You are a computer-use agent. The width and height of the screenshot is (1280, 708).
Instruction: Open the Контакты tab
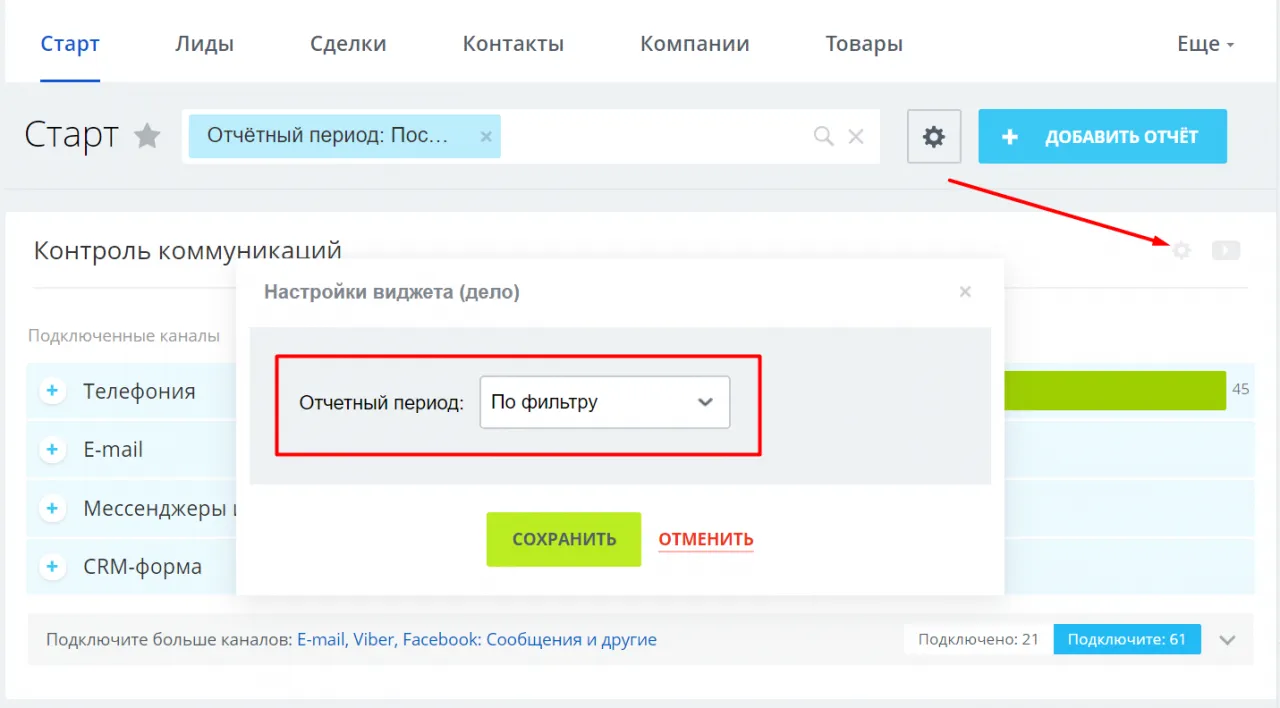coord(513,44)
